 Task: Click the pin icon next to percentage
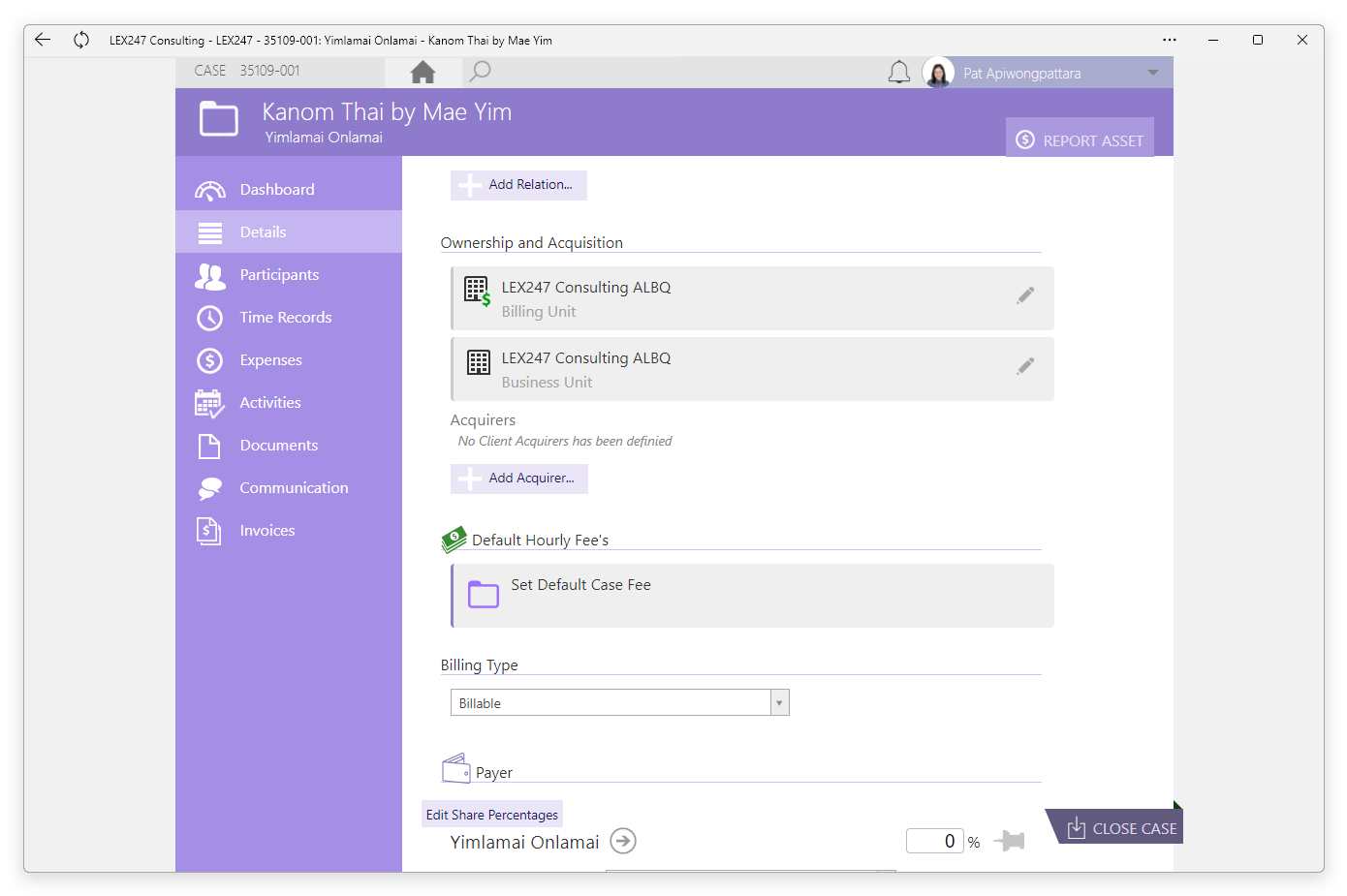(1010, 841)
